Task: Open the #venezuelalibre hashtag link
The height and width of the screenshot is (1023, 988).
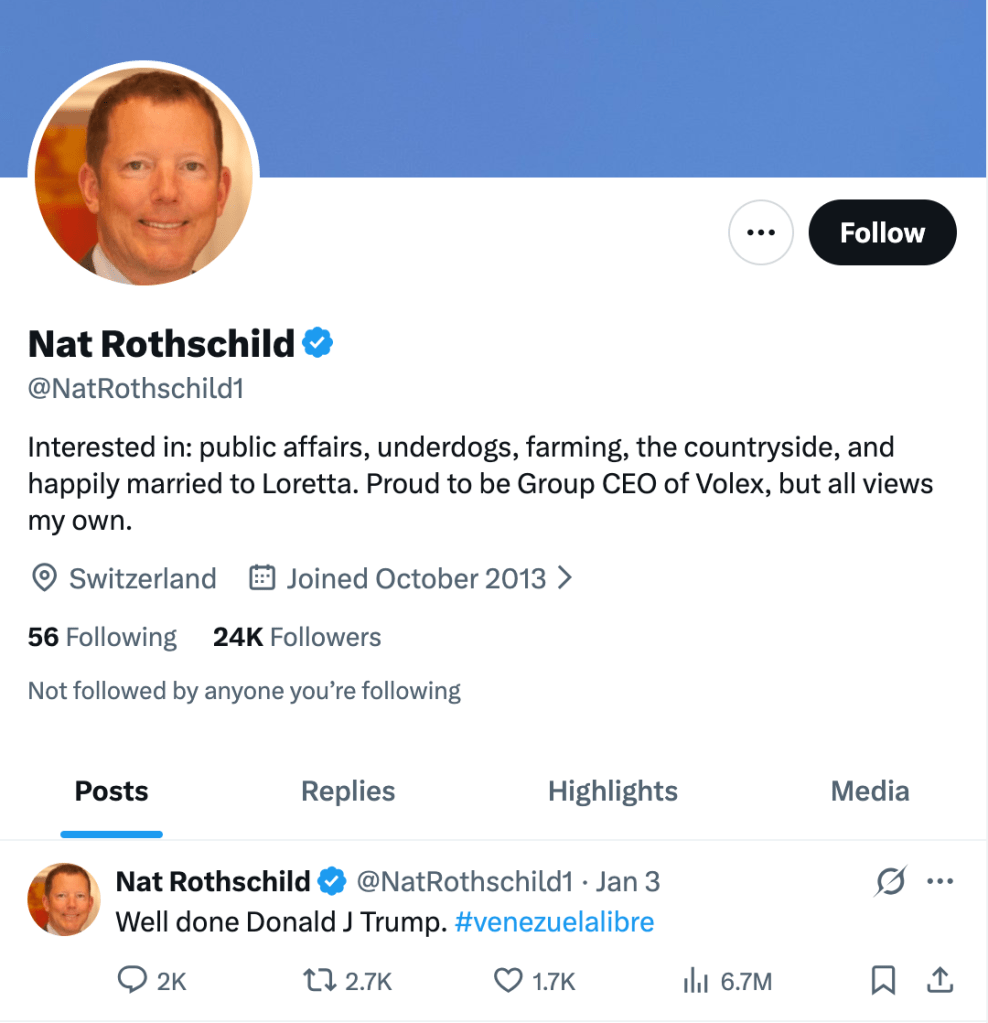Action: tap(554, 921)
